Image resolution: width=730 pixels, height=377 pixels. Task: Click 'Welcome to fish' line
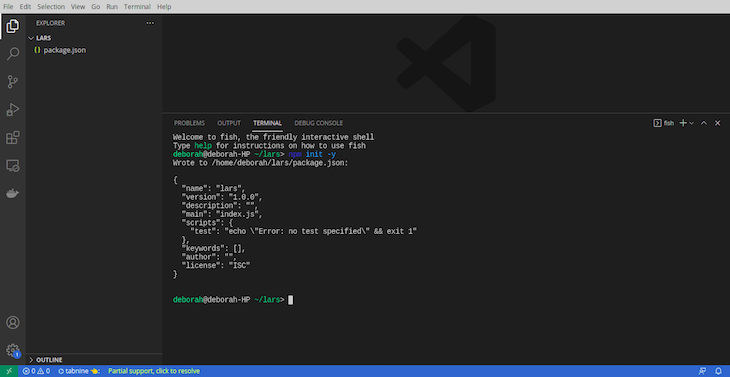(273, 137)
